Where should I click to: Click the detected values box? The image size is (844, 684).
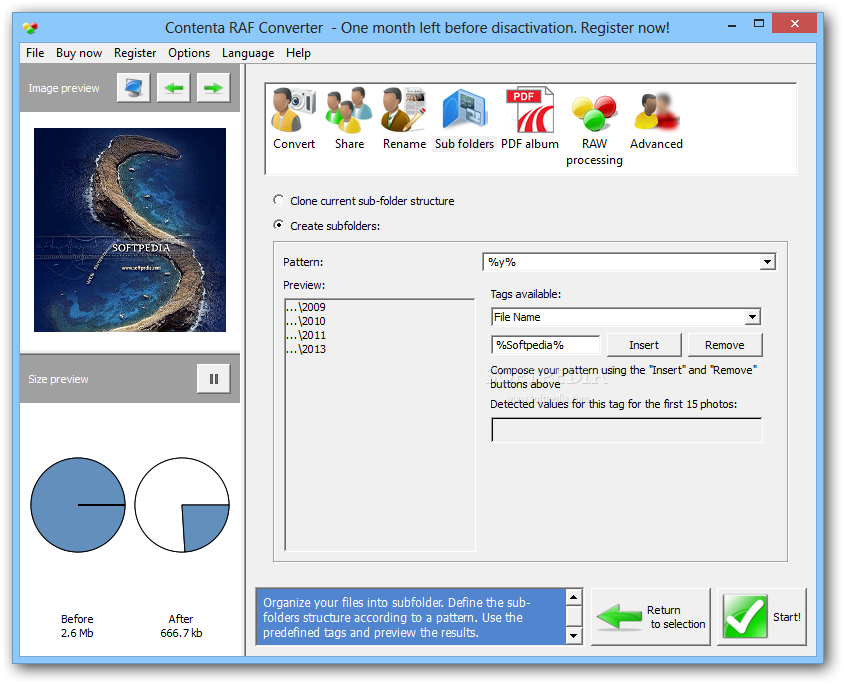click(x=627, y=430)
